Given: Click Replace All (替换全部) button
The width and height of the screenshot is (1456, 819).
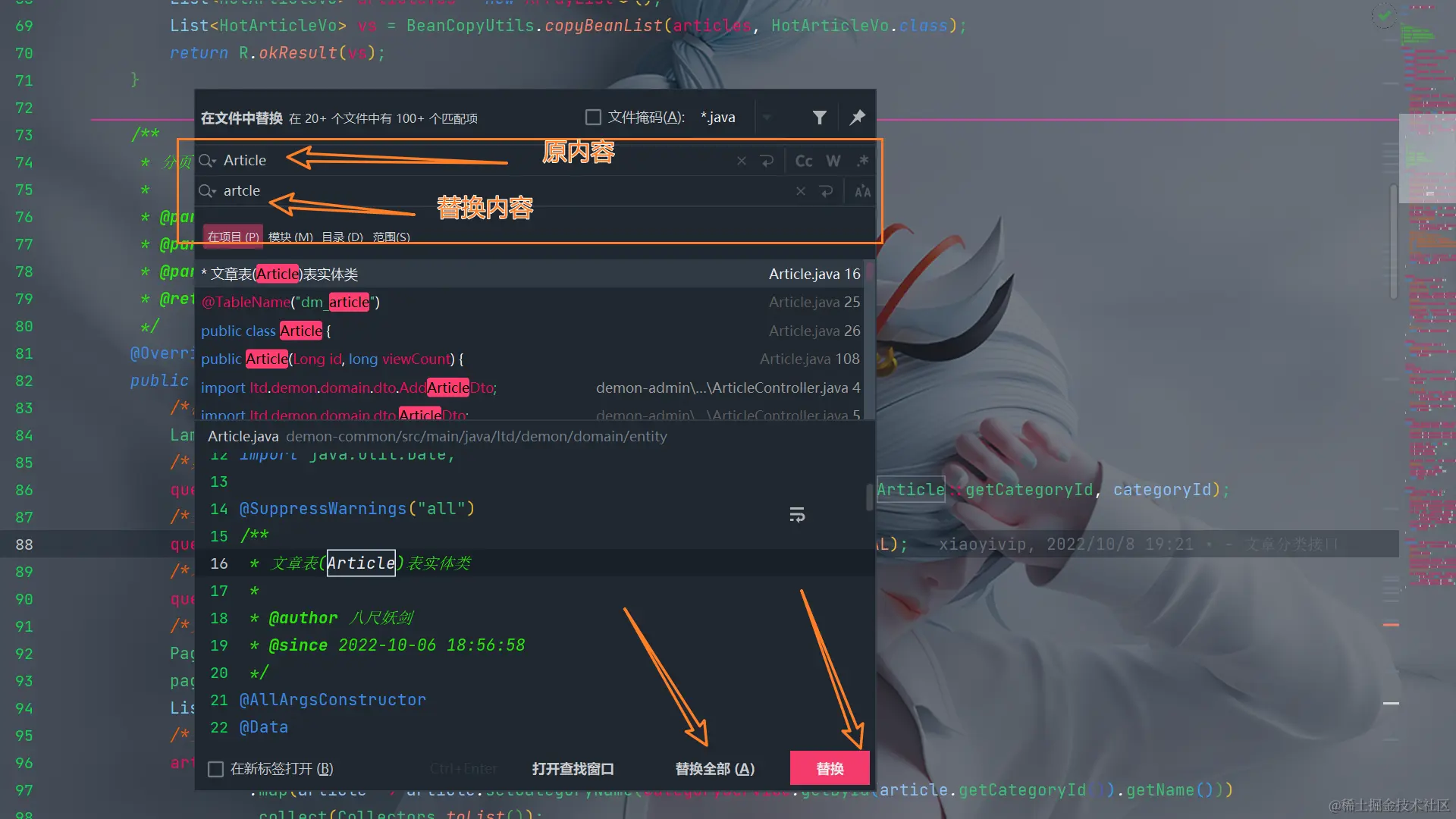Looking at the screenshot, I should [714, 769].
